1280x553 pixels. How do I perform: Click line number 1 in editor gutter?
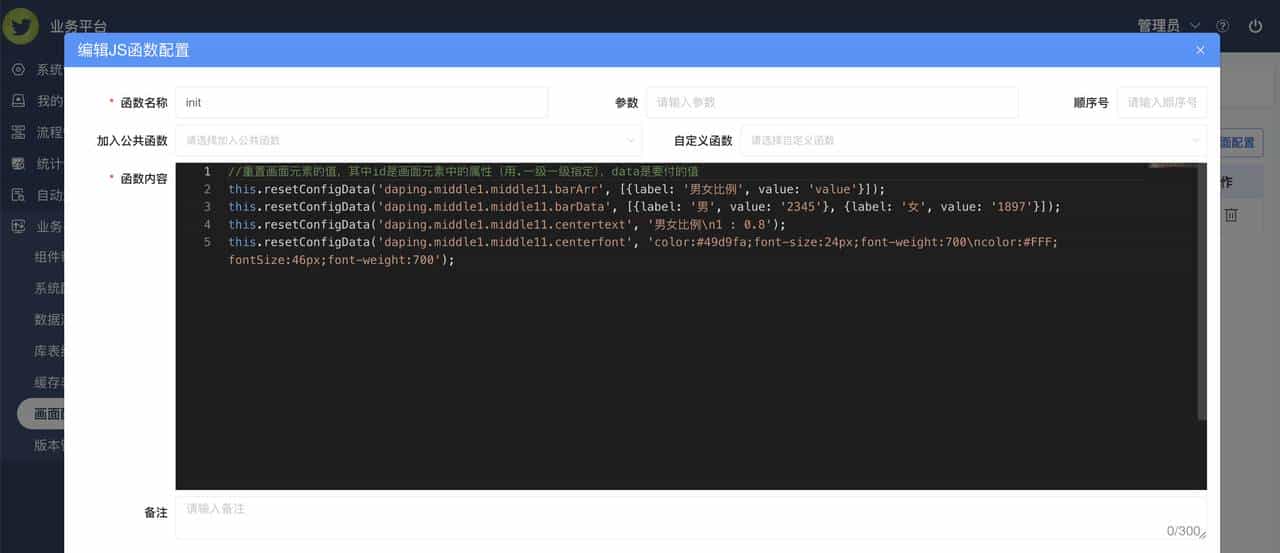coord(207,172)
